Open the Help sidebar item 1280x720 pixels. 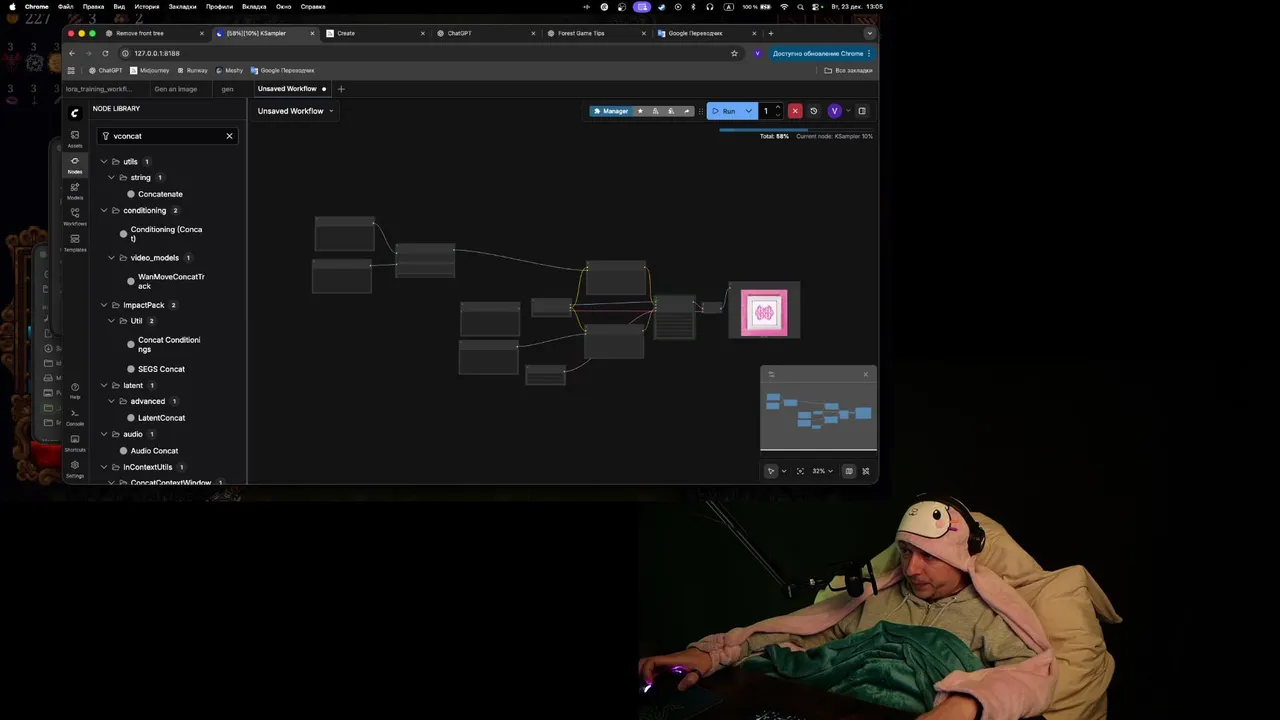[75, 390]
